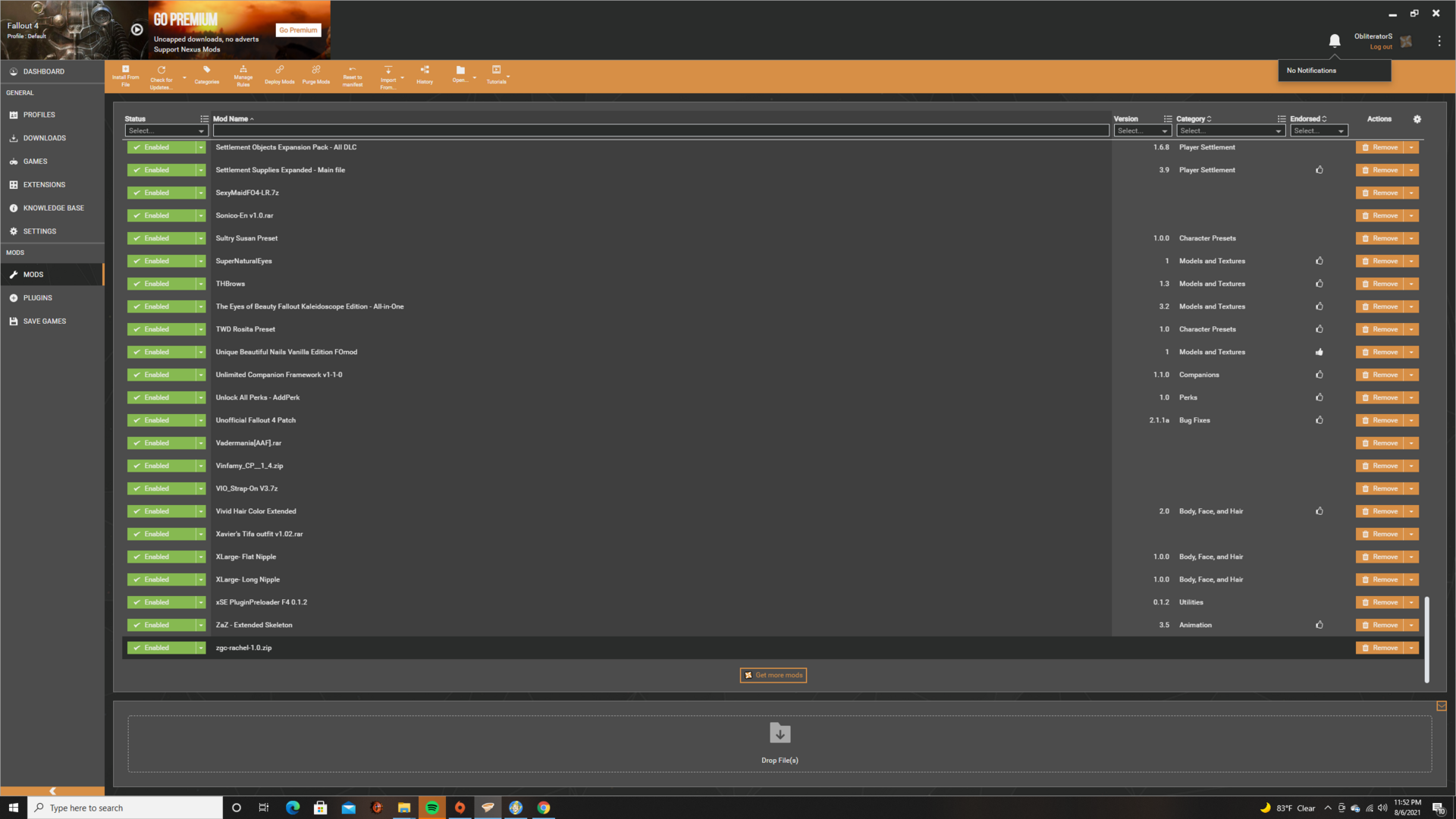The image size is (1456, 819).
Task: Remove the XLarge- Long Nipple mod
Action: pos(1379,579)
